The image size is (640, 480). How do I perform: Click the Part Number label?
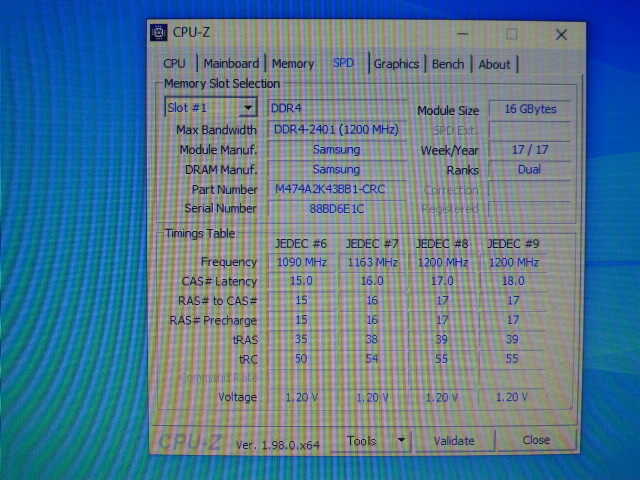[224, 190]
